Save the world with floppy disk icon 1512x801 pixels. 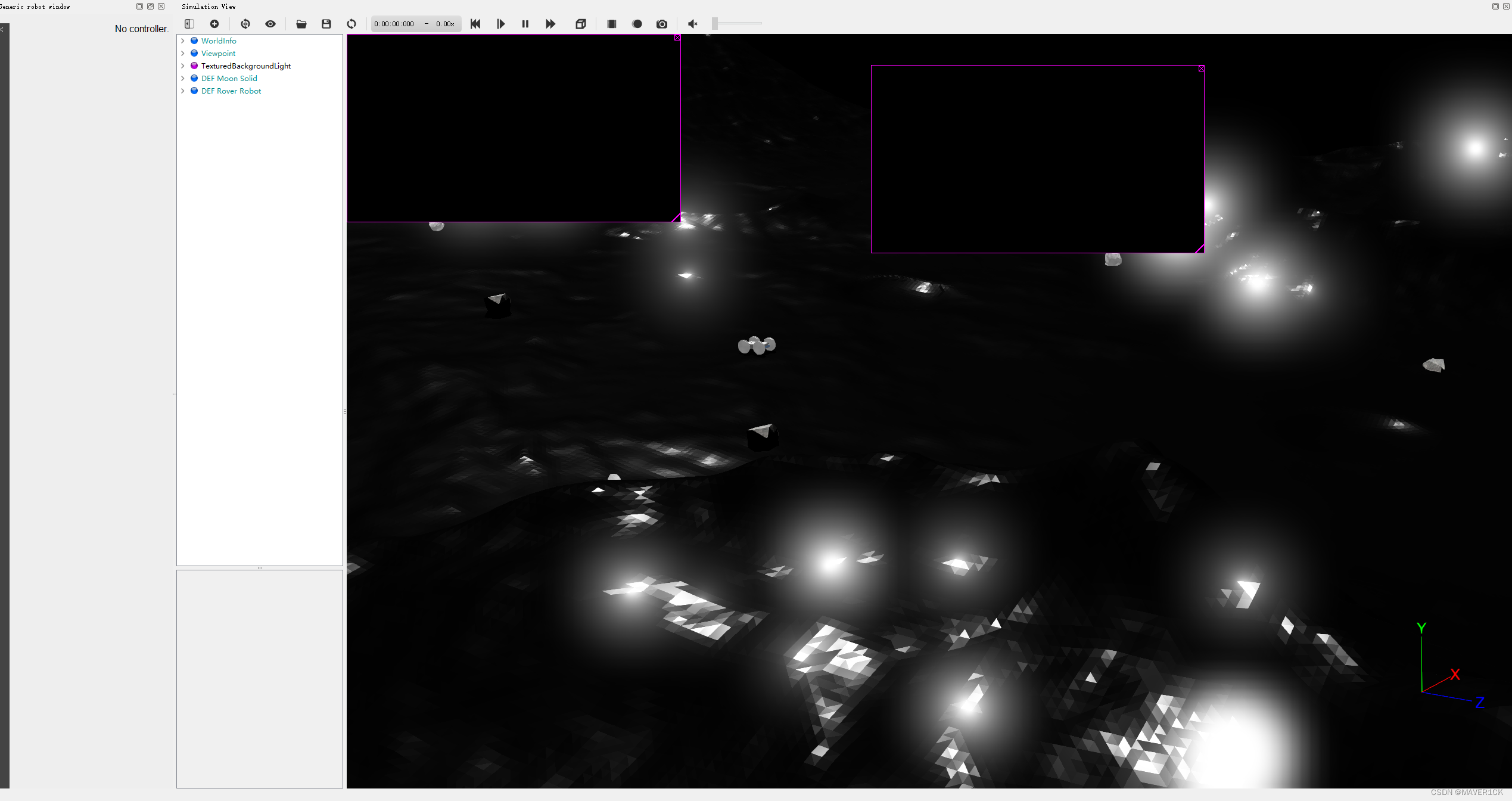pyautogui.click(x=326, y=24)
